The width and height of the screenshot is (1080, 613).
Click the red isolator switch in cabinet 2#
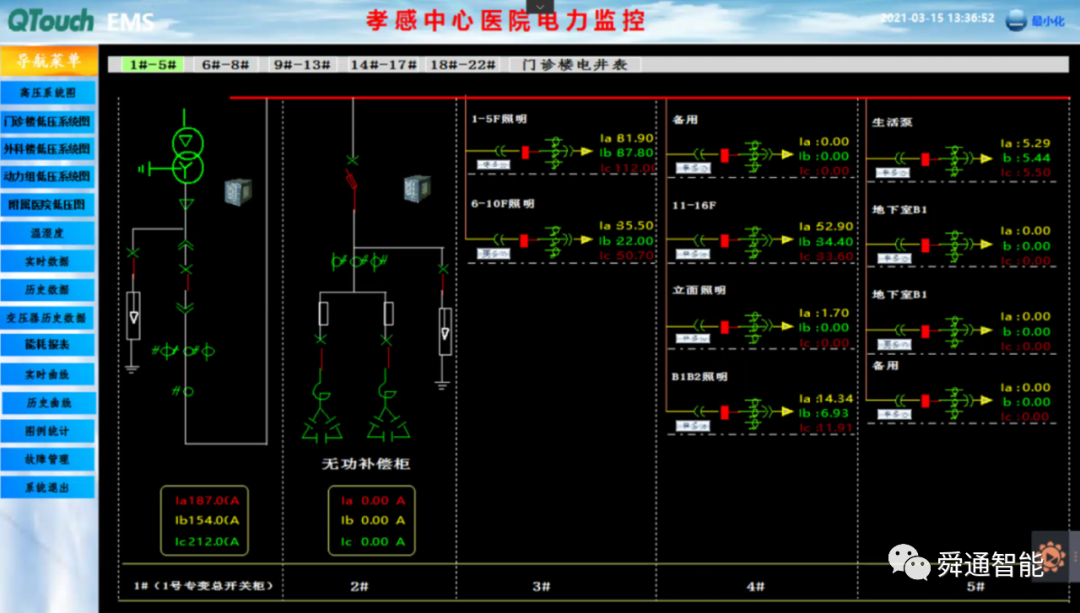click(x=352, y=182)
